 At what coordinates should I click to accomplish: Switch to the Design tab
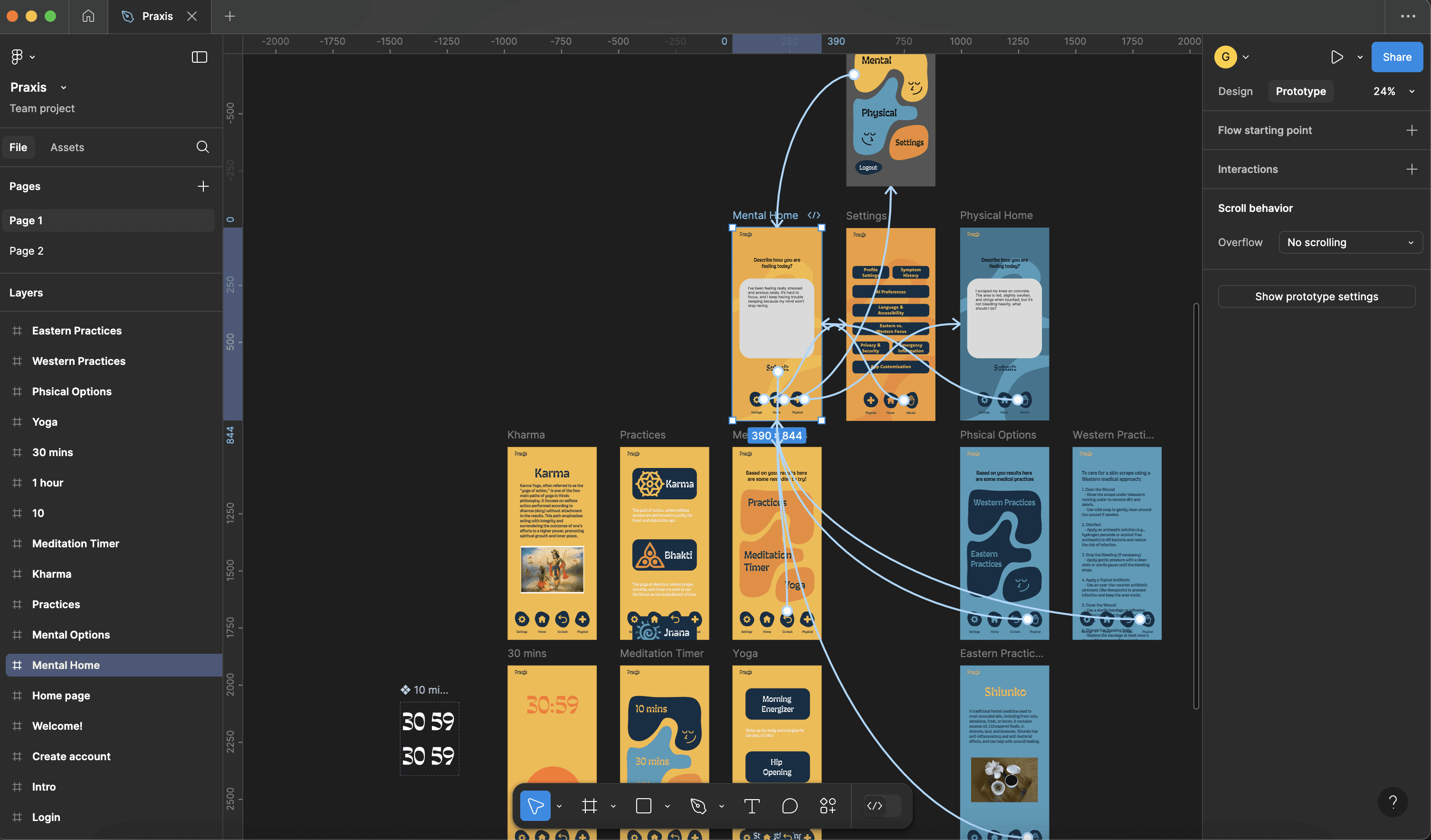click(x=1234, y=91)
